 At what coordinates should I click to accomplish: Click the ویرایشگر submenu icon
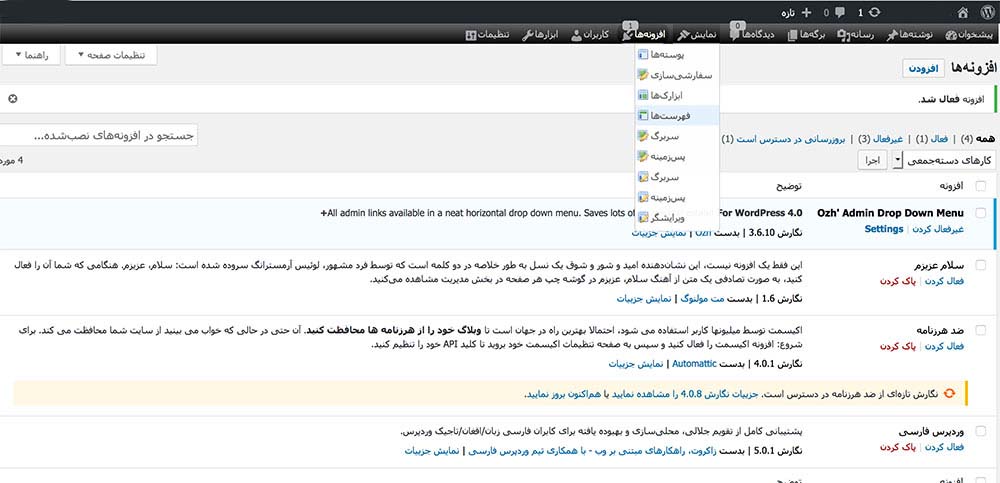[643, 217]
